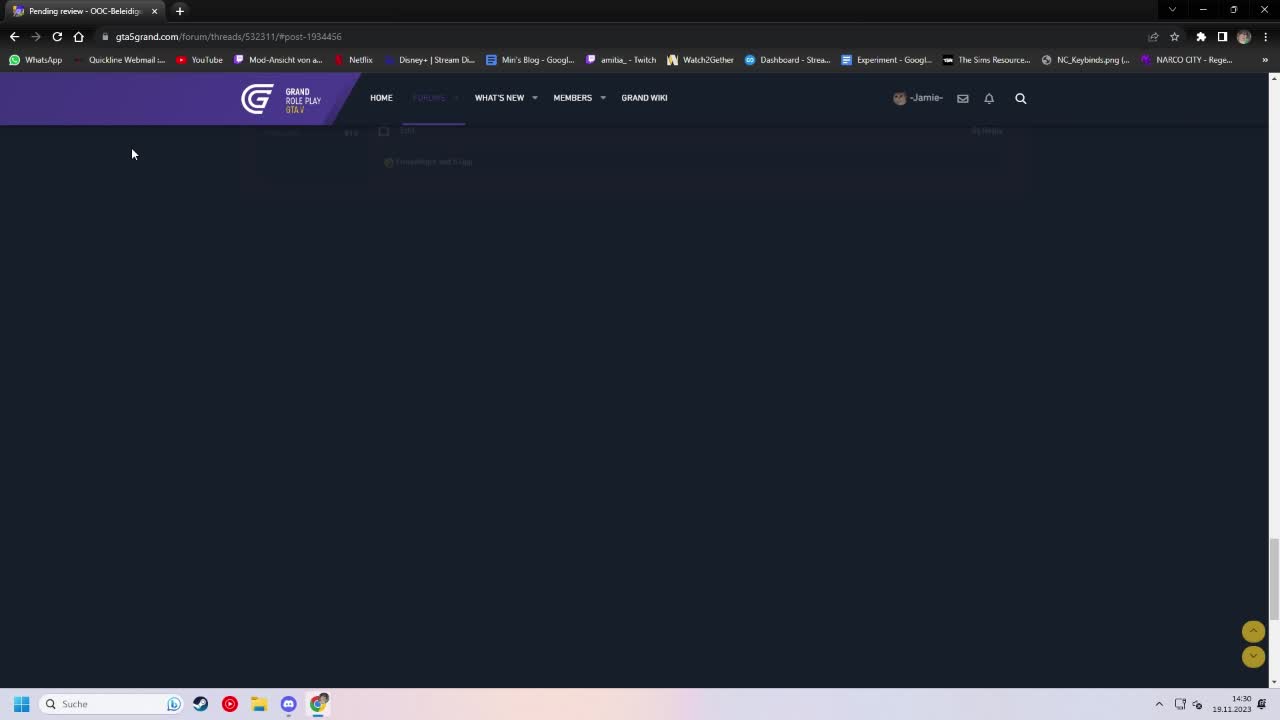The height and width of the screenshot is (720, 1280).
Task: Share this page from the address bar
Action: click(x=1153, y=37)
